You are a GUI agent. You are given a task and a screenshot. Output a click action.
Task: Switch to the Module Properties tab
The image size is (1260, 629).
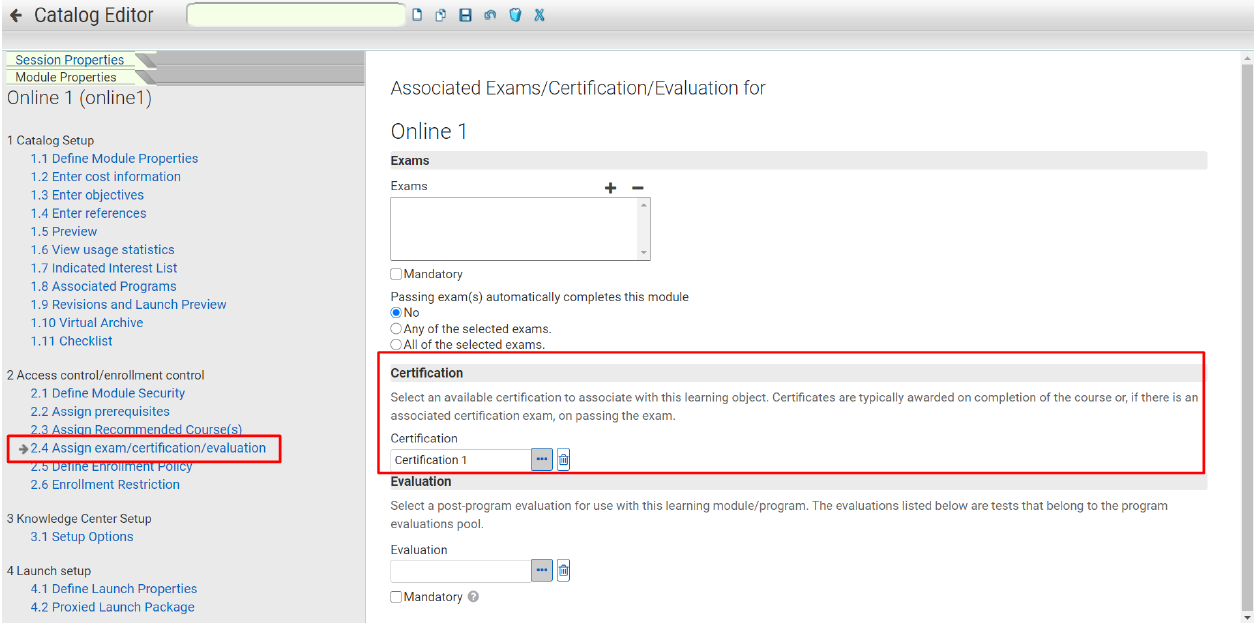pos(66,77)
